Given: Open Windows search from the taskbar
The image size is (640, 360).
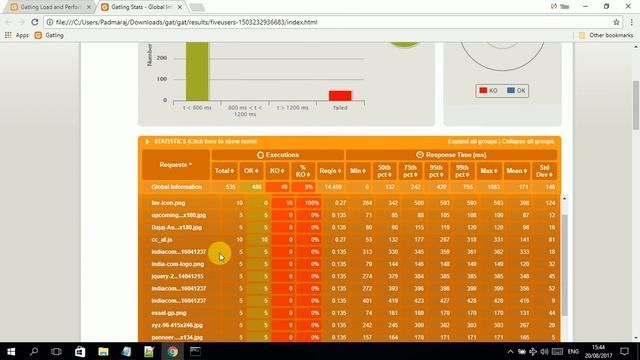Looking at the screenshot, I should coord(34,351).
